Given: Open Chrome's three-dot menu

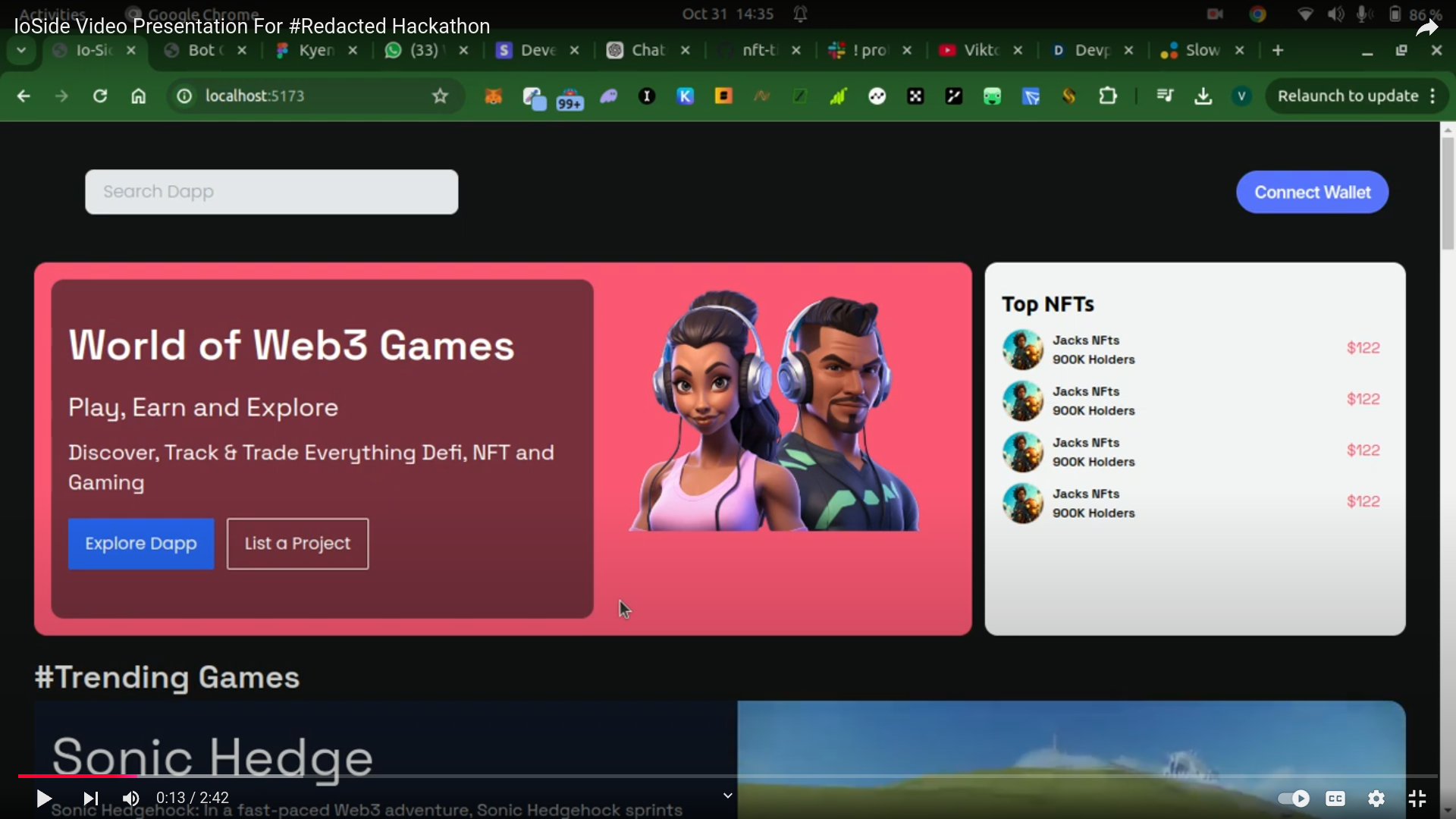Looking at the screenshot, I should [x=1432, y=96].
